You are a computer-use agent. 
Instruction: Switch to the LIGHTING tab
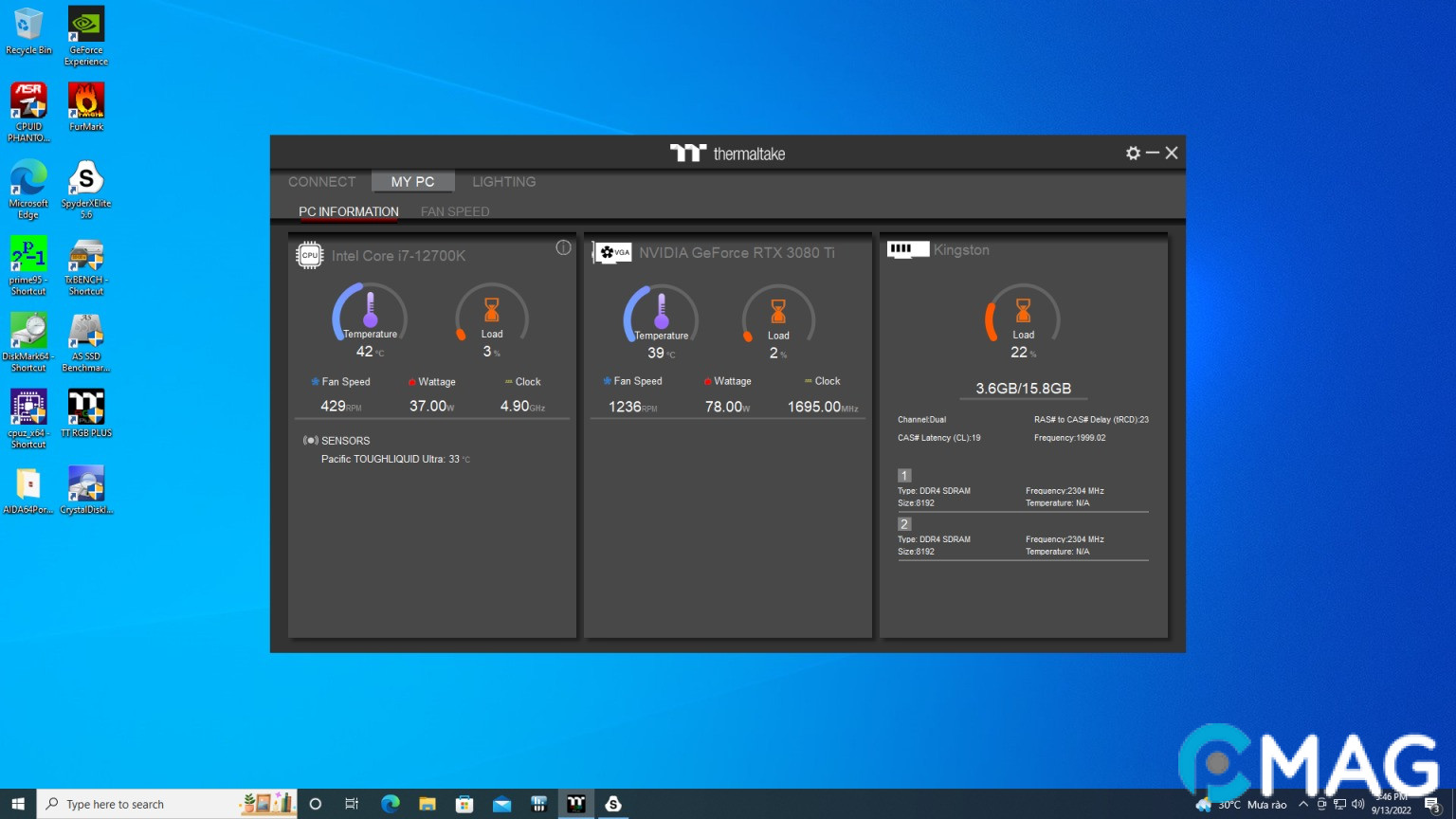point(503,182)
